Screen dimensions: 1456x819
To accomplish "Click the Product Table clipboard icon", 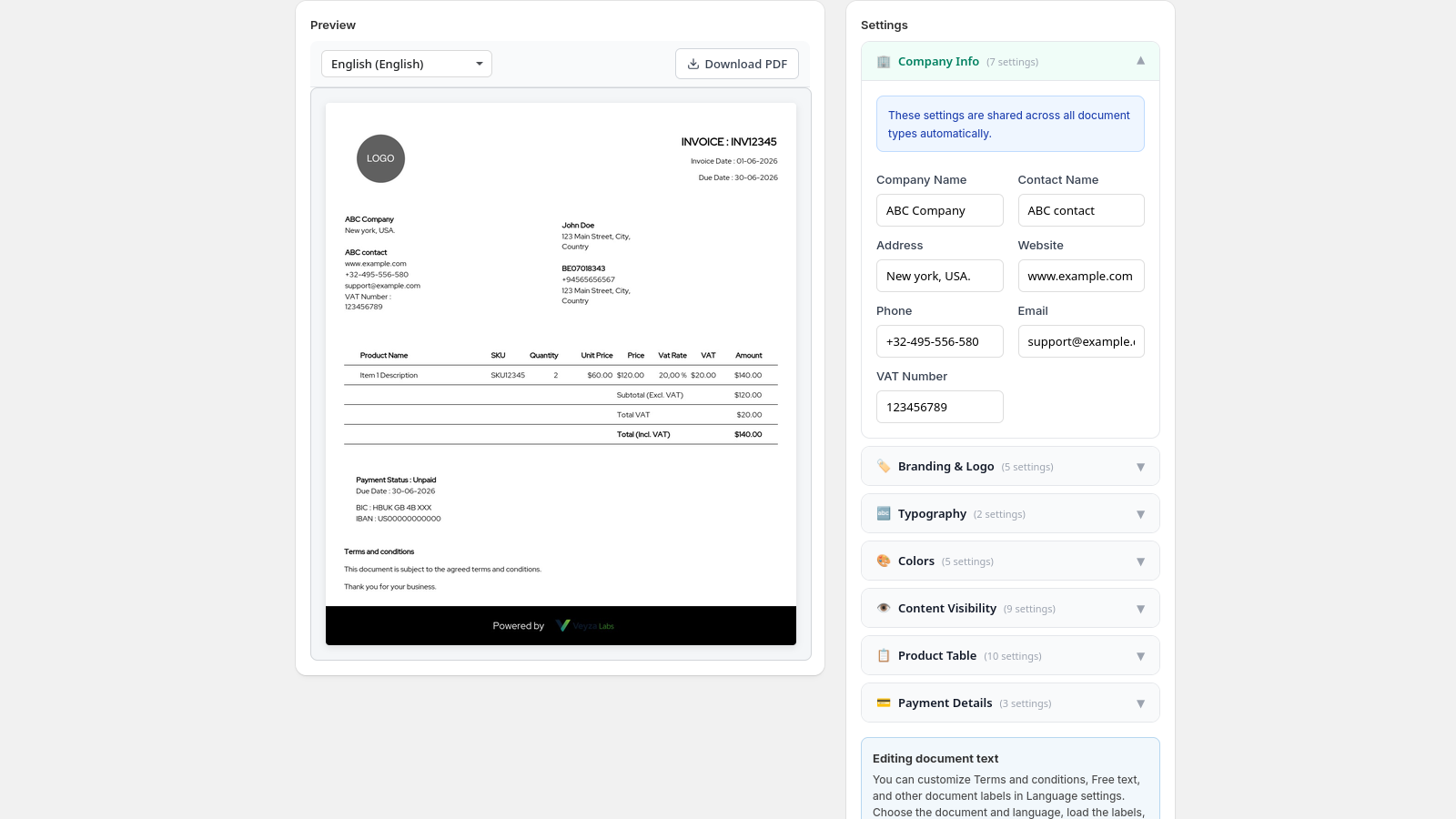I will click(x=884, y=655).
